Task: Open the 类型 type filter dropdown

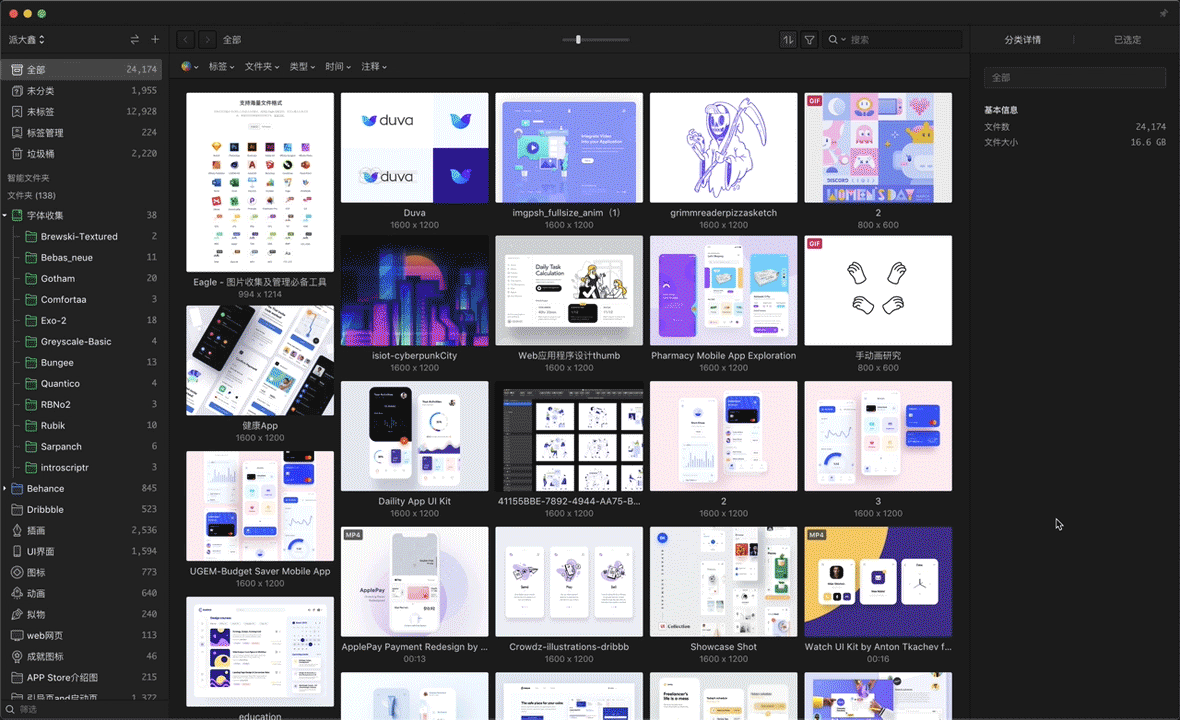Action: click(x=303, y=66)
